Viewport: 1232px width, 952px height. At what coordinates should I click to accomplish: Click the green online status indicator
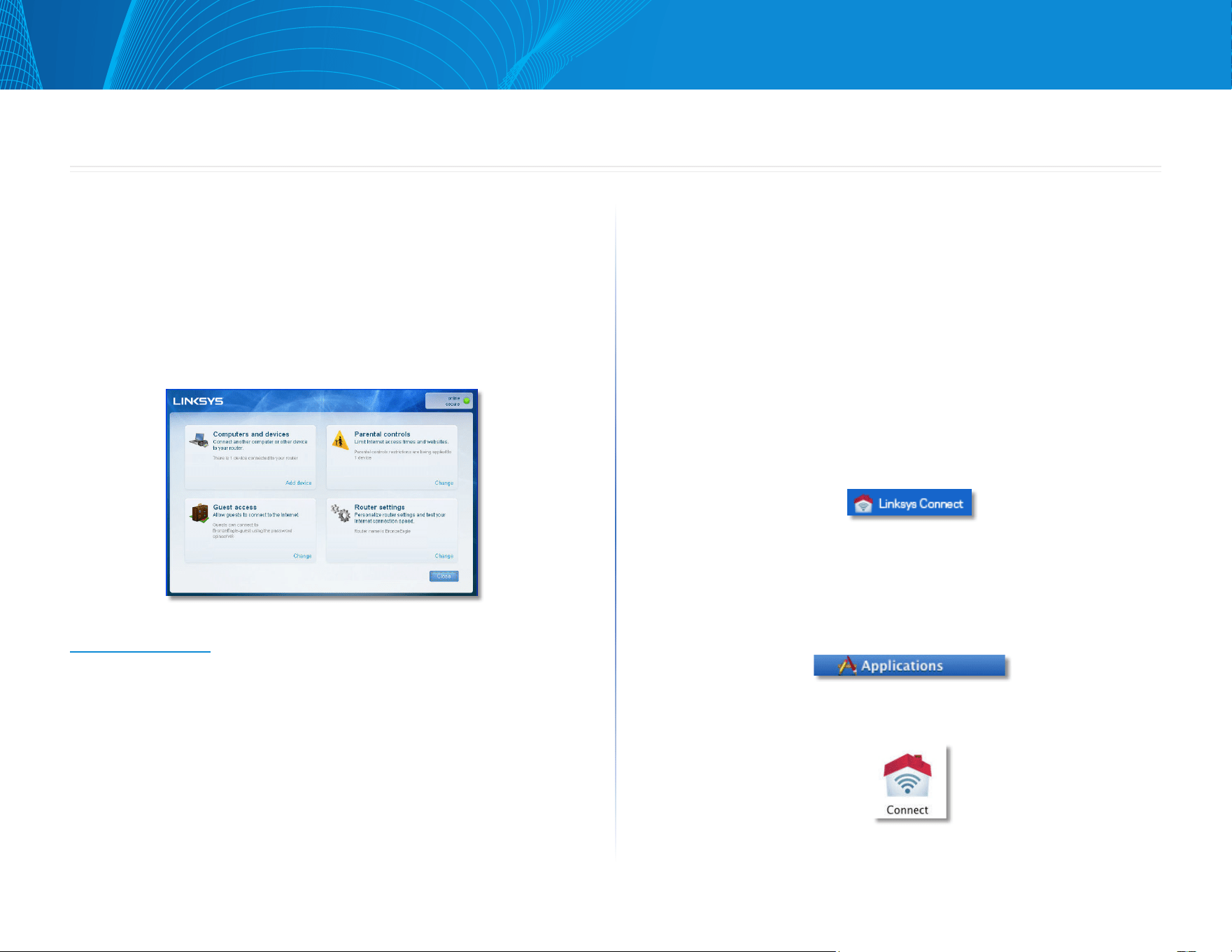[467, 401]
